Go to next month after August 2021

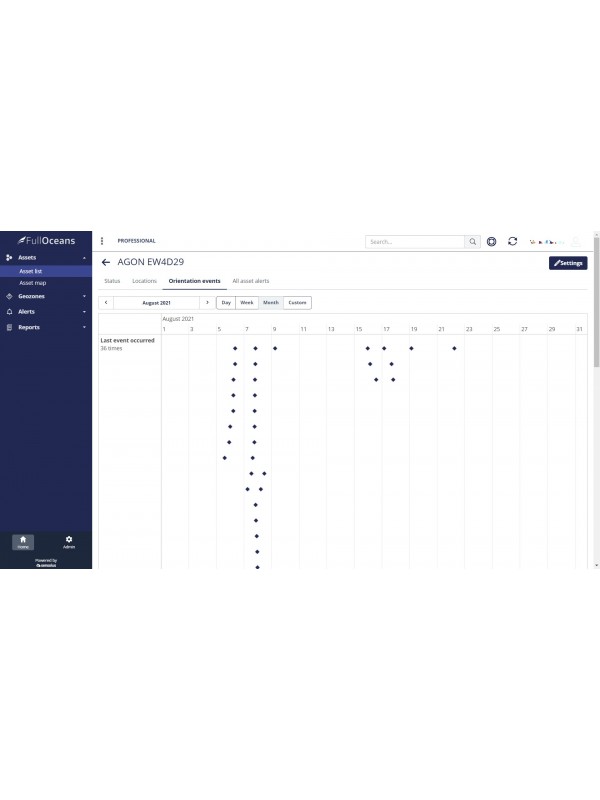tap(207, 302)
